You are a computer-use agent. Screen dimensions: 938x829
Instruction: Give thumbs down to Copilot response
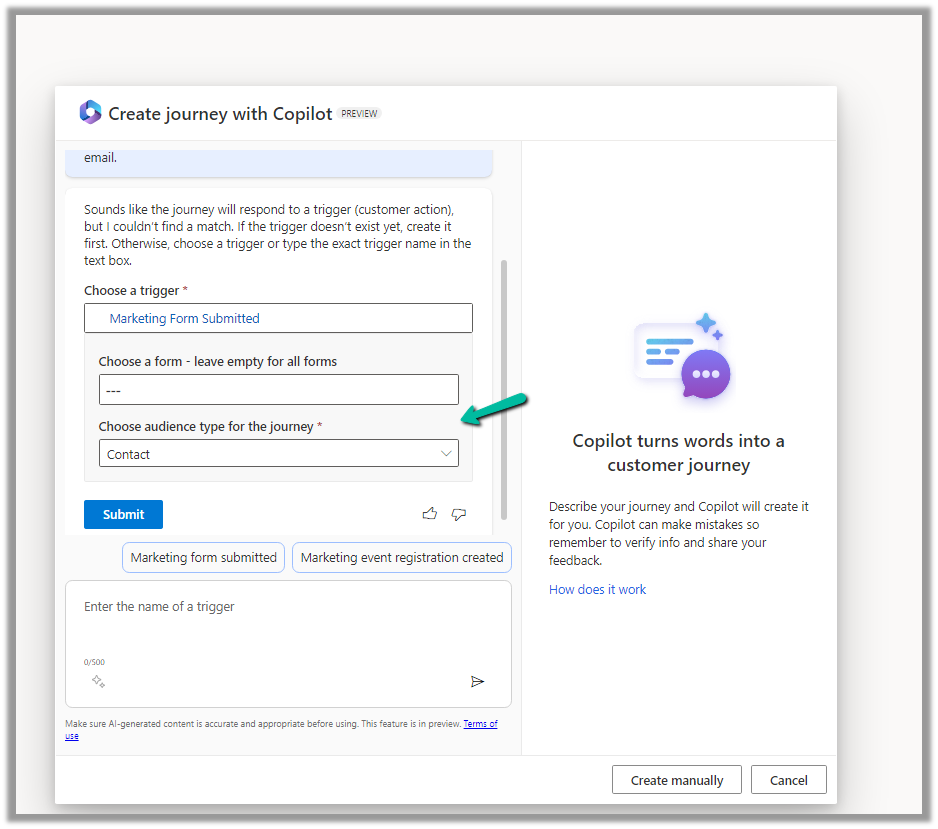pyautogui.click(x=459, y=514)
